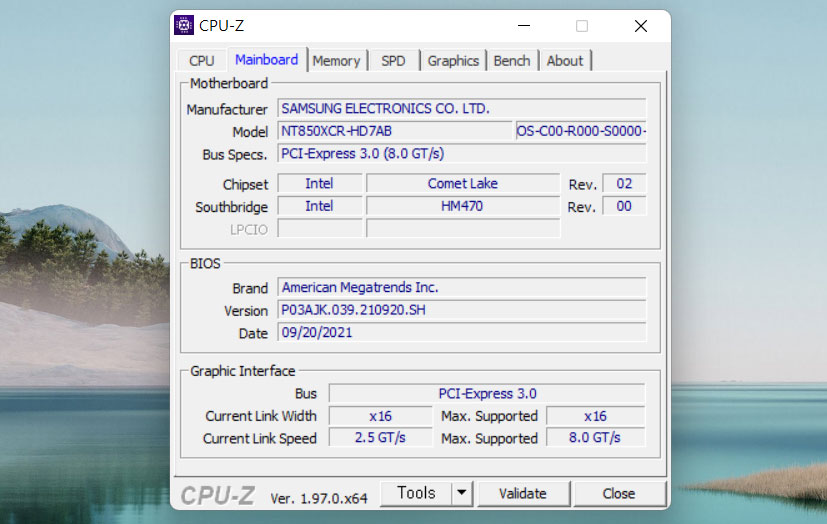Screen dimensions: 827x524
Task: Click the empty LPCIO vendor field
Action: (x=320, y=228)
